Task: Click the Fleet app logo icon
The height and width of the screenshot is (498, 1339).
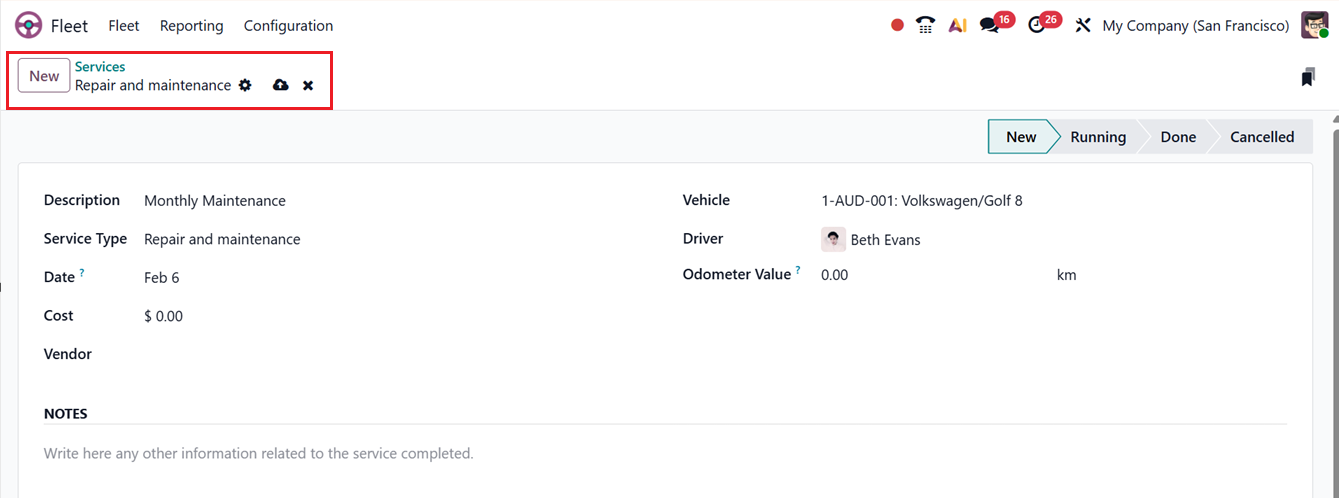Action: 29,25
